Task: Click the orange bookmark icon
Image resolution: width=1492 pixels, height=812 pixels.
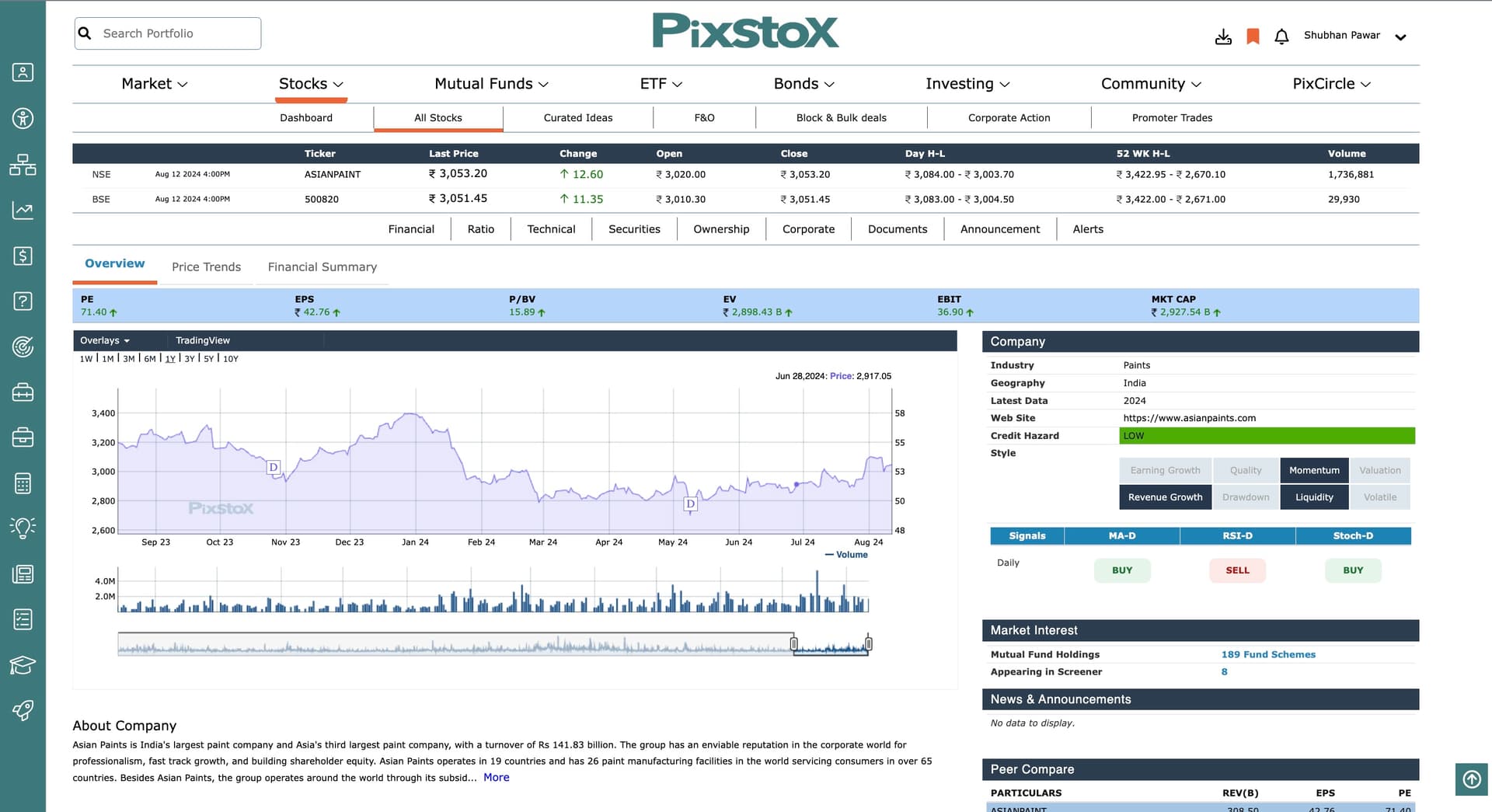Action: click(x=1253, y=36)
